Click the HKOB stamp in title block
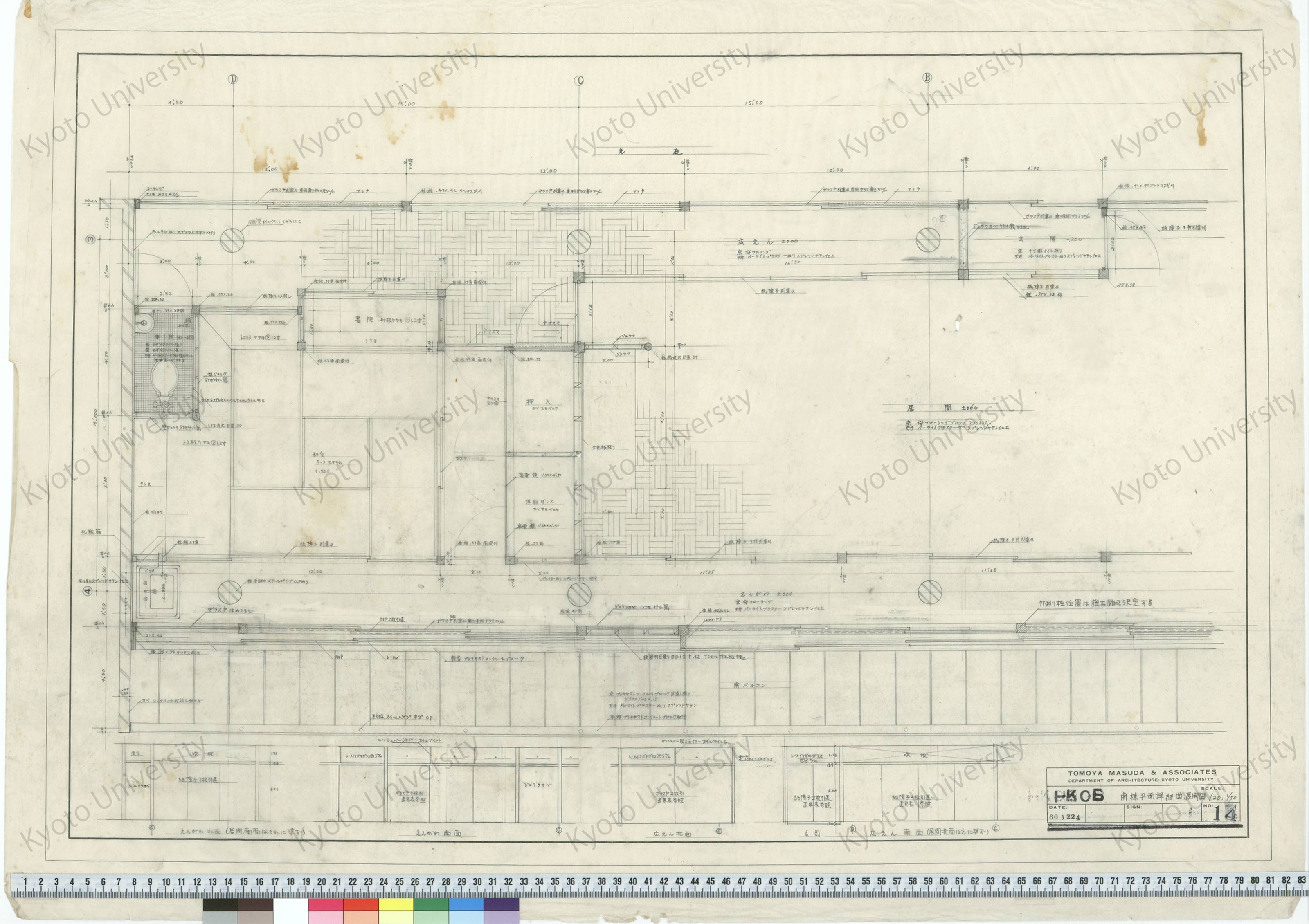 pyautogui.click(x=1078, y=796)
